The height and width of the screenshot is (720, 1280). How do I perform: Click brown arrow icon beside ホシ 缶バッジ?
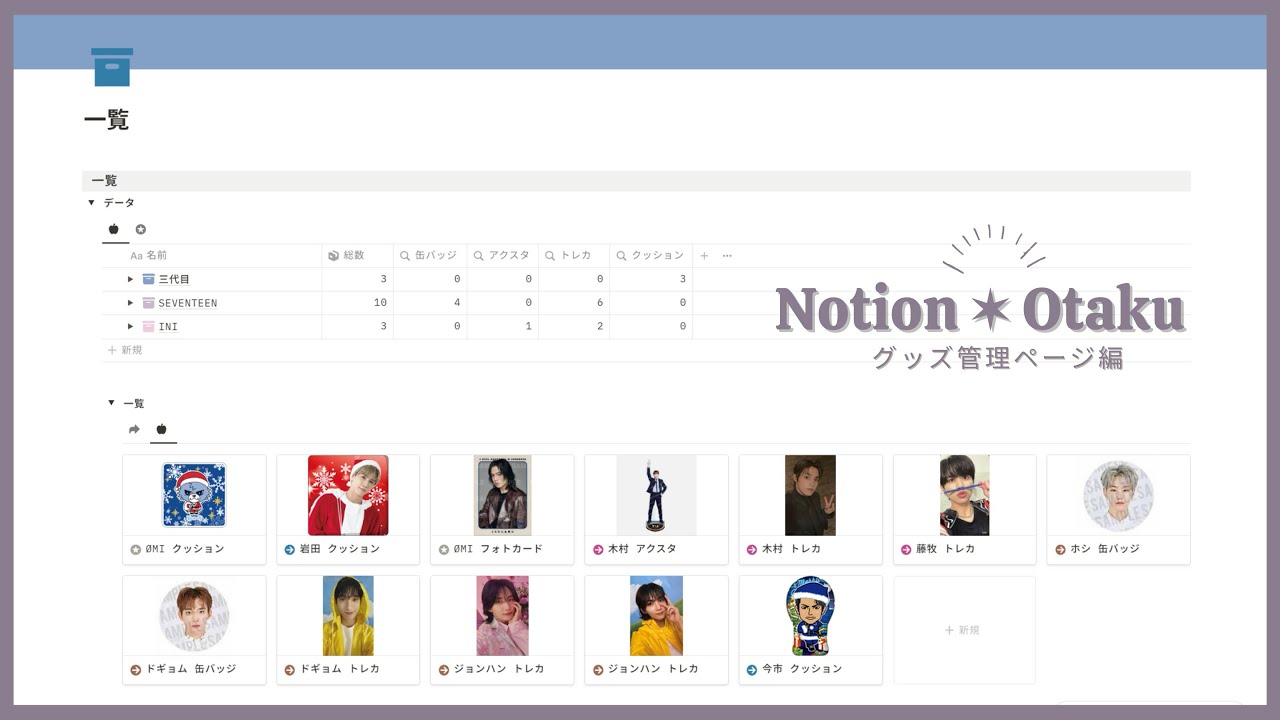tap(1060, 549)
